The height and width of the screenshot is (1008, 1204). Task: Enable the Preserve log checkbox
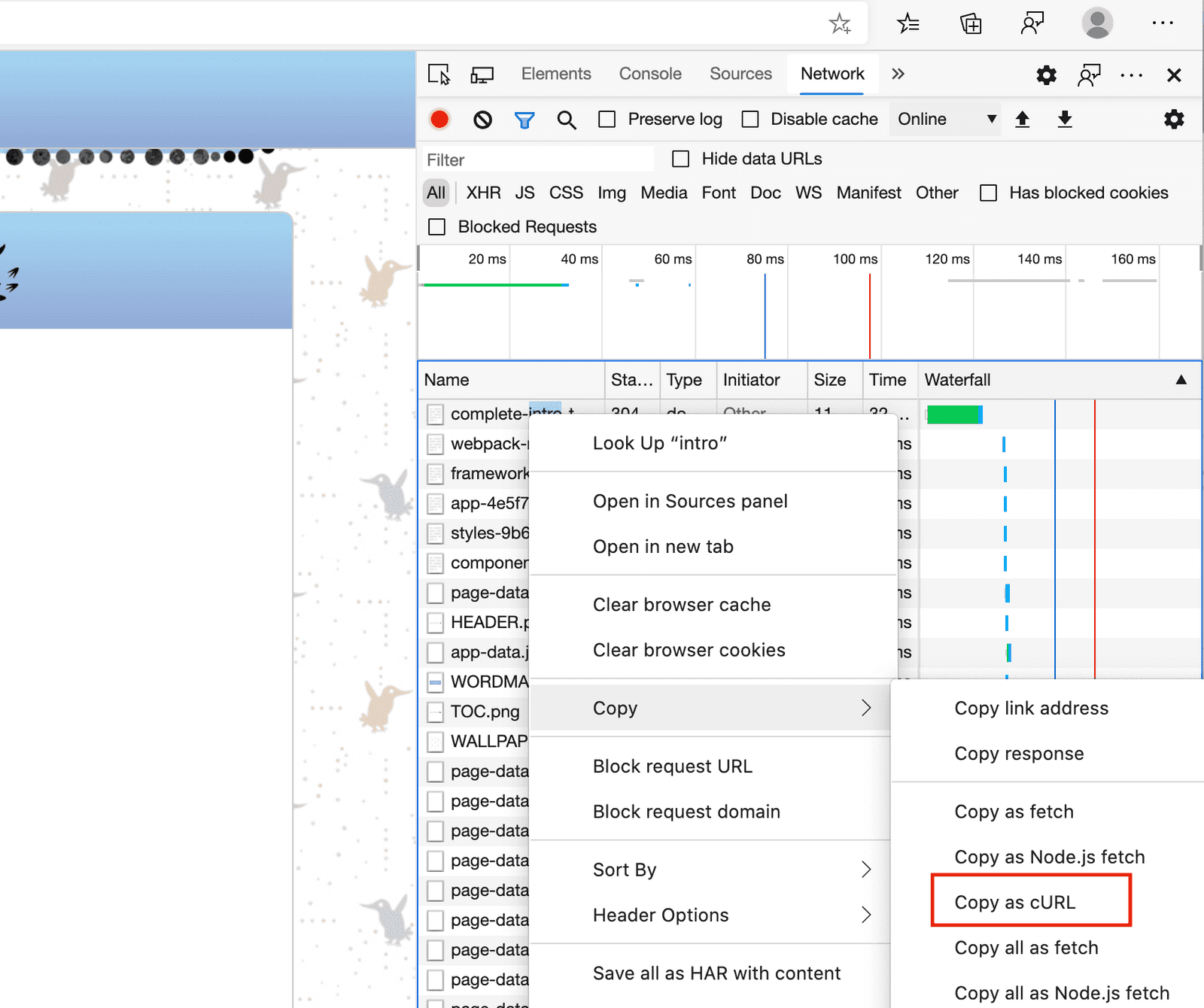click(x=607, y=119)
